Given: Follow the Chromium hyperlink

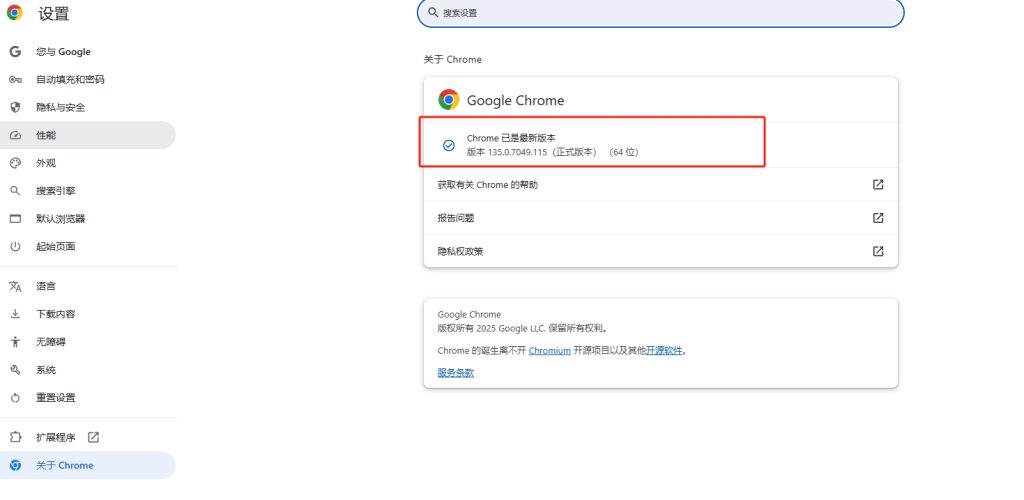Looking at the screenshot, I should click(x=549, y=351).
